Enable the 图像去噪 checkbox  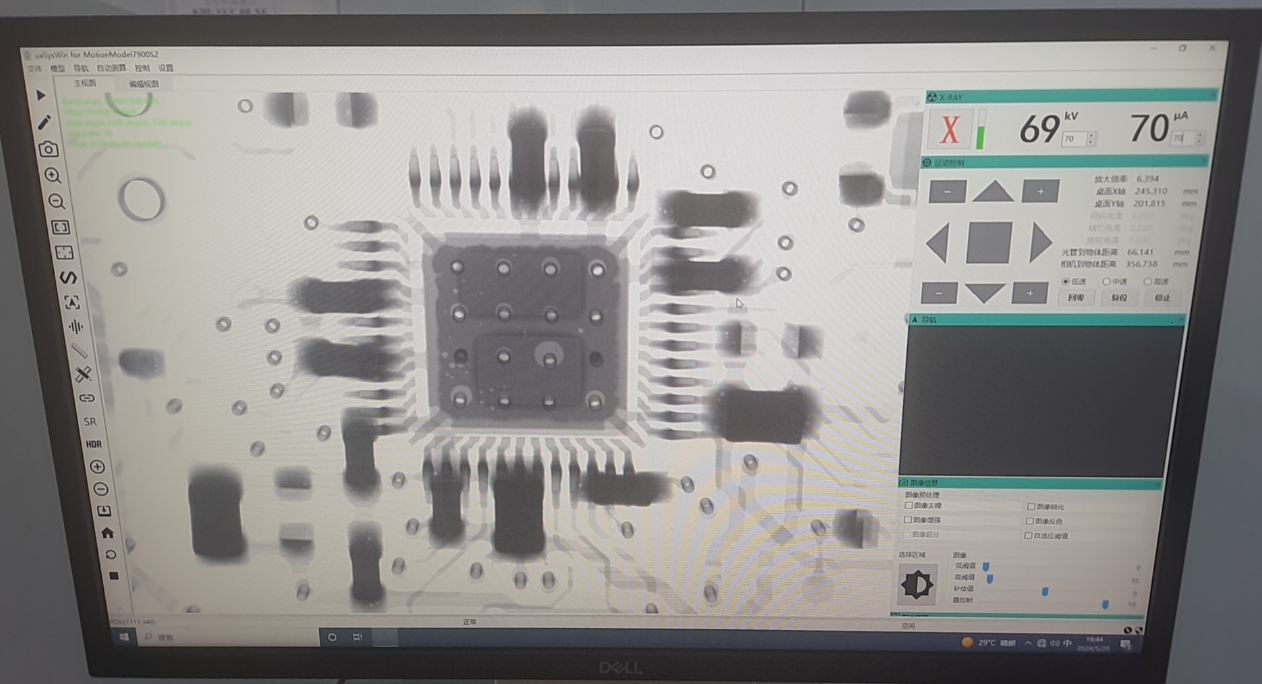click(x=908, y=506)
